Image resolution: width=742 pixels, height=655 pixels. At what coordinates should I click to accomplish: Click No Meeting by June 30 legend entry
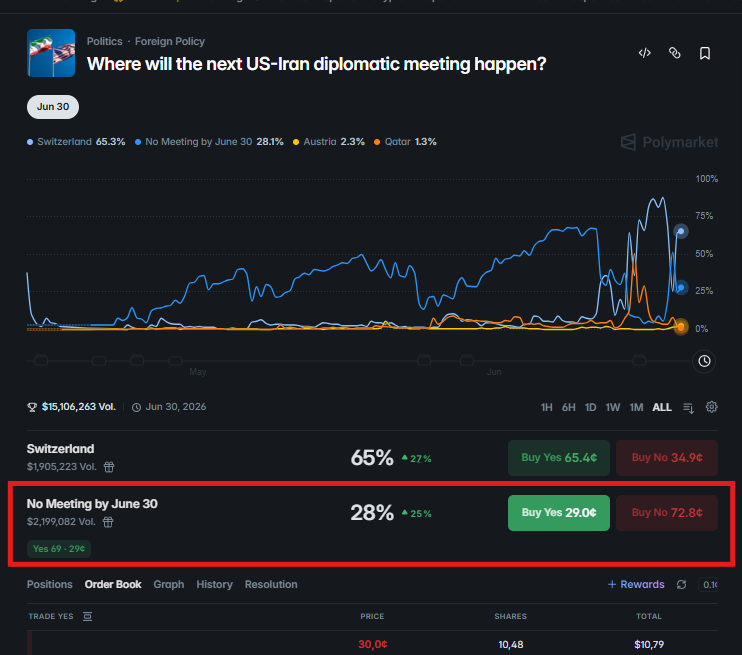209,142
